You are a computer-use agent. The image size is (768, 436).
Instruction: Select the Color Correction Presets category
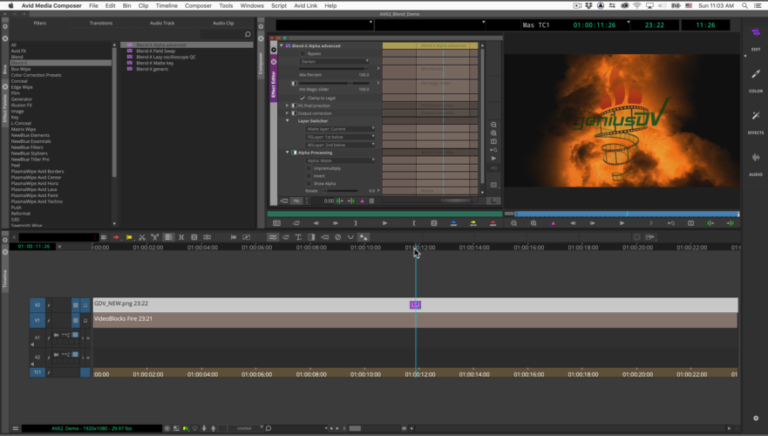(36, 75)
